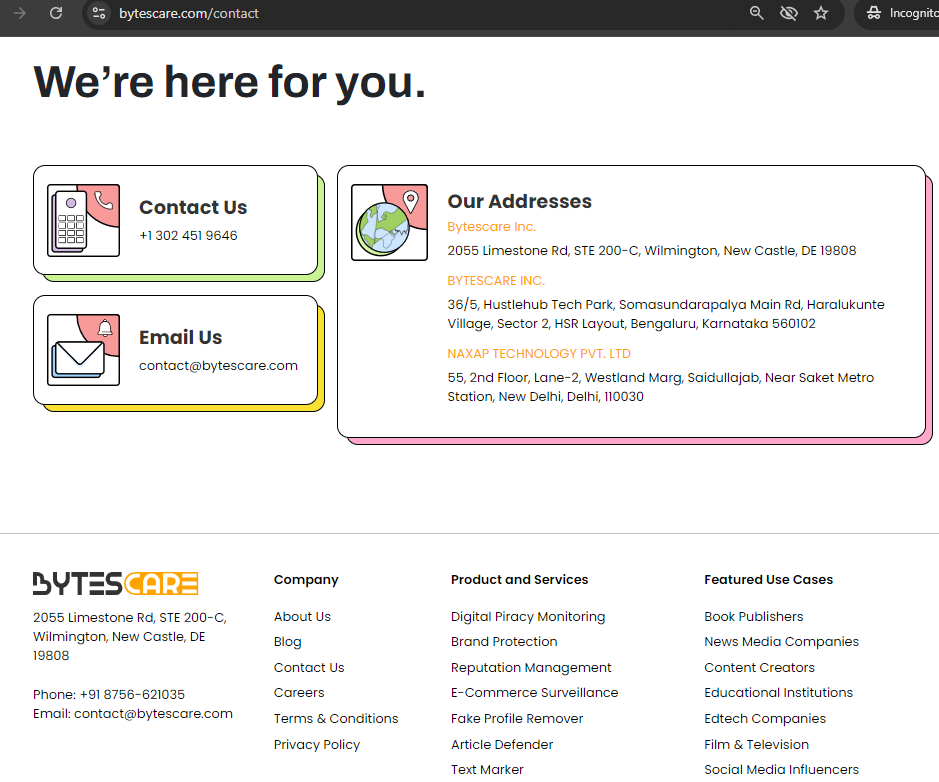
Task: Click the Company footer column heading
Action: click(306, 580)
